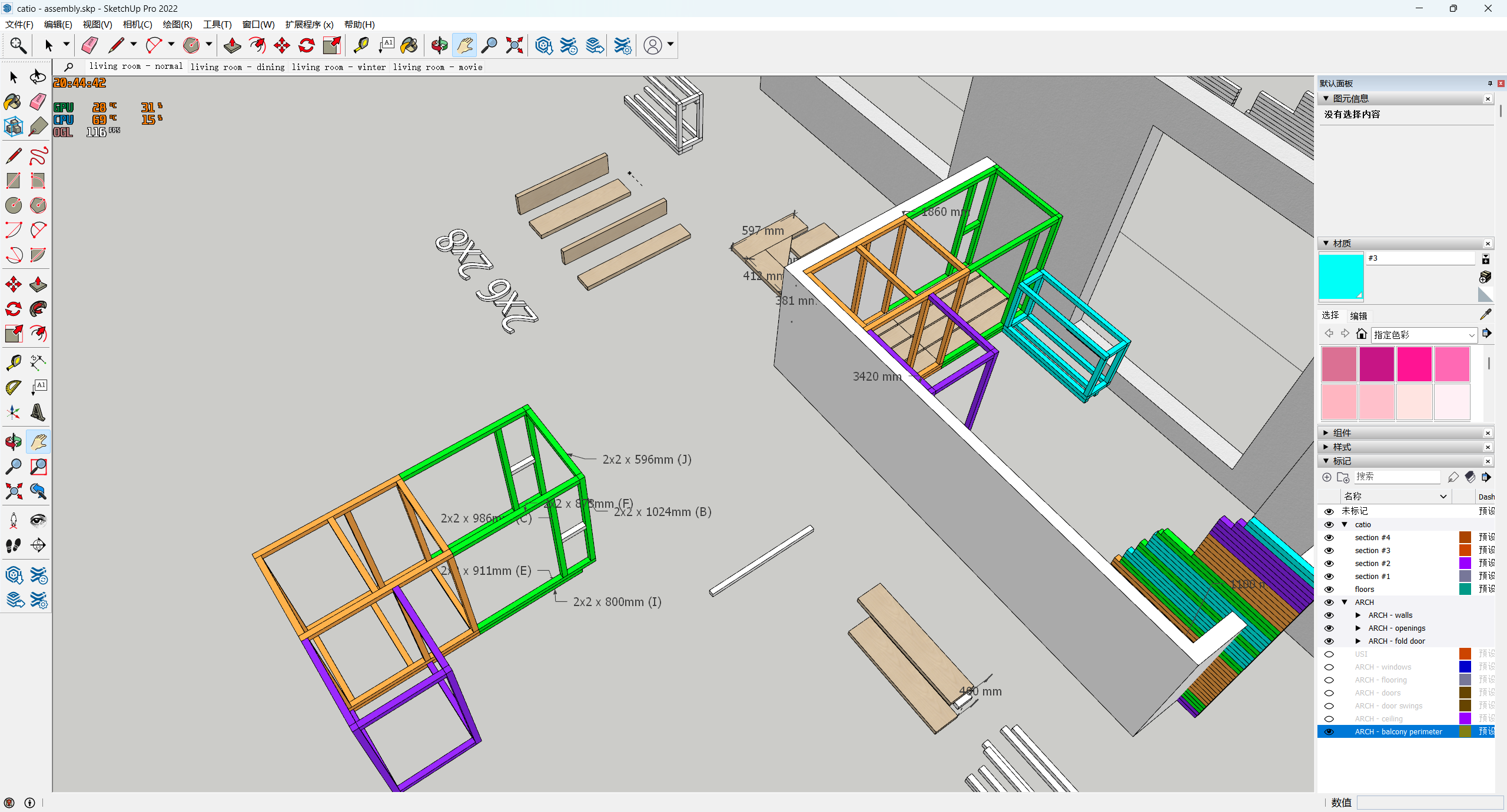This screenshot has height=812, width=1507.
Task: Open the 相机(C) menu
Action: tap(137, 24)
